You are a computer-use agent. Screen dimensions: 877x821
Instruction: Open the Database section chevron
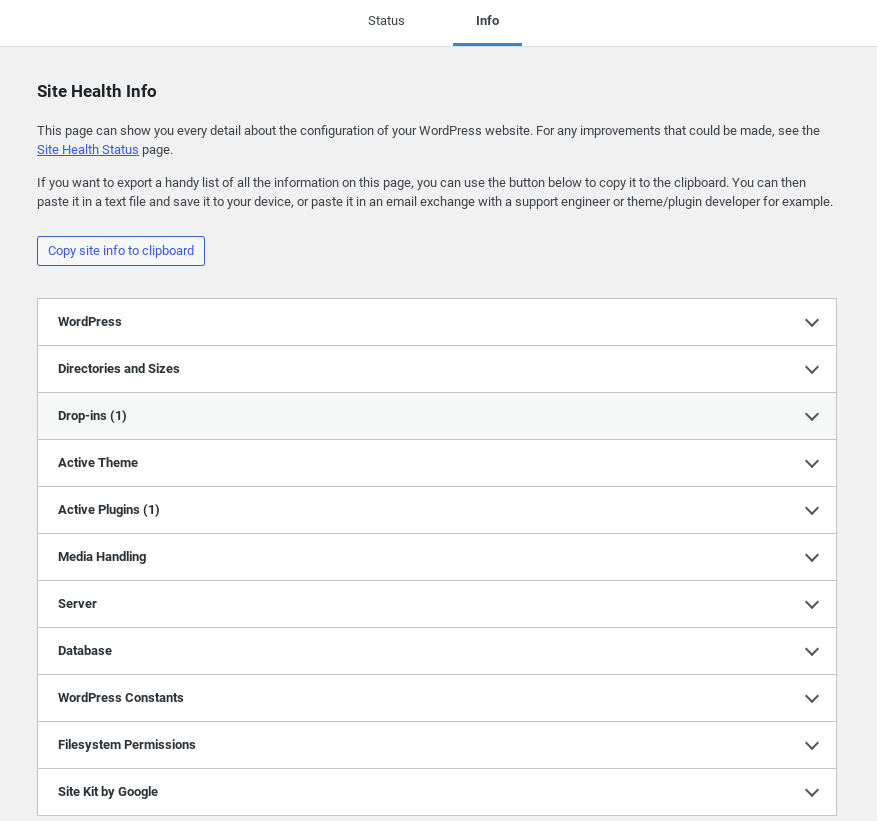(x=811, y=651)
